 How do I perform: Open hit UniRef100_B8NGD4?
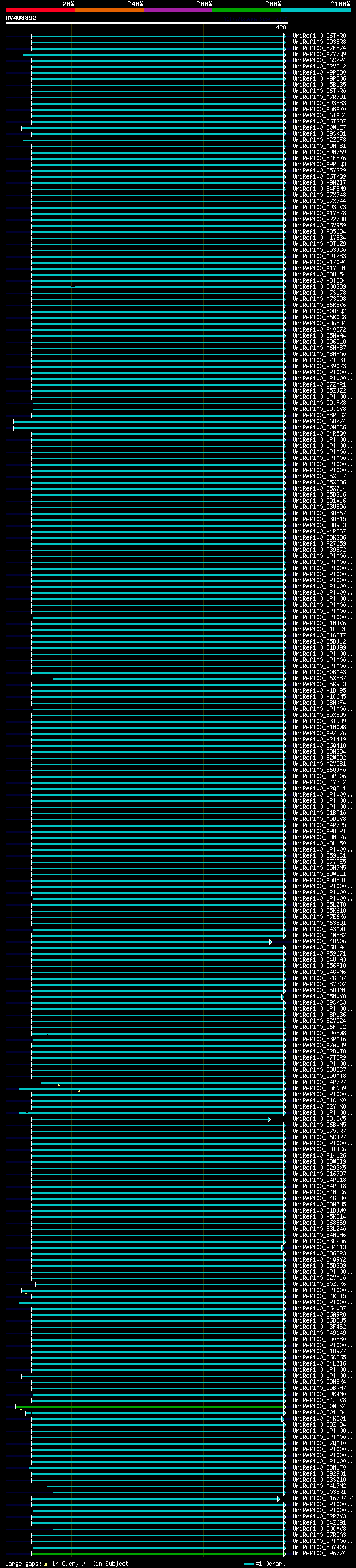[x=319, y=752]
